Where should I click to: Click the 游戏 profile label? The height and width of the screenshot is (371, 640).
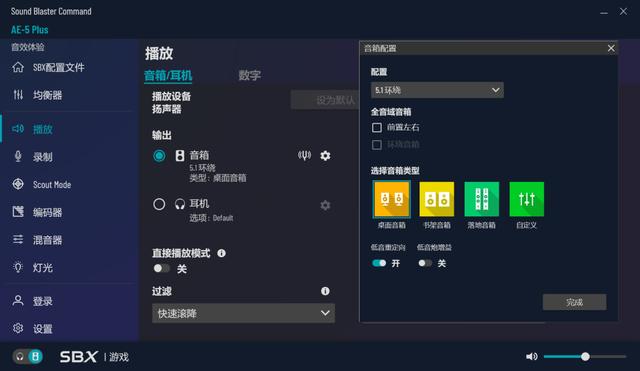pyautogui.click(x=119, y=357)
